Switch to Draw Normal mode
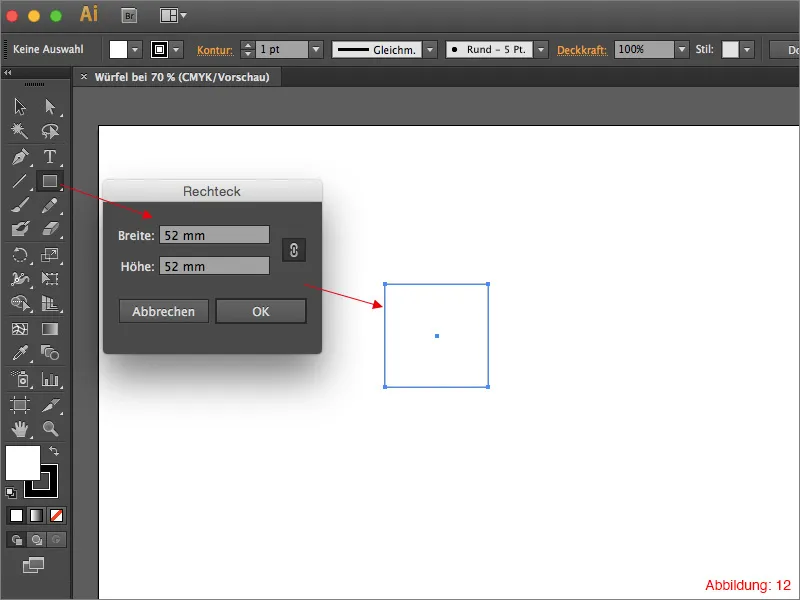 [x=16, y=540]
